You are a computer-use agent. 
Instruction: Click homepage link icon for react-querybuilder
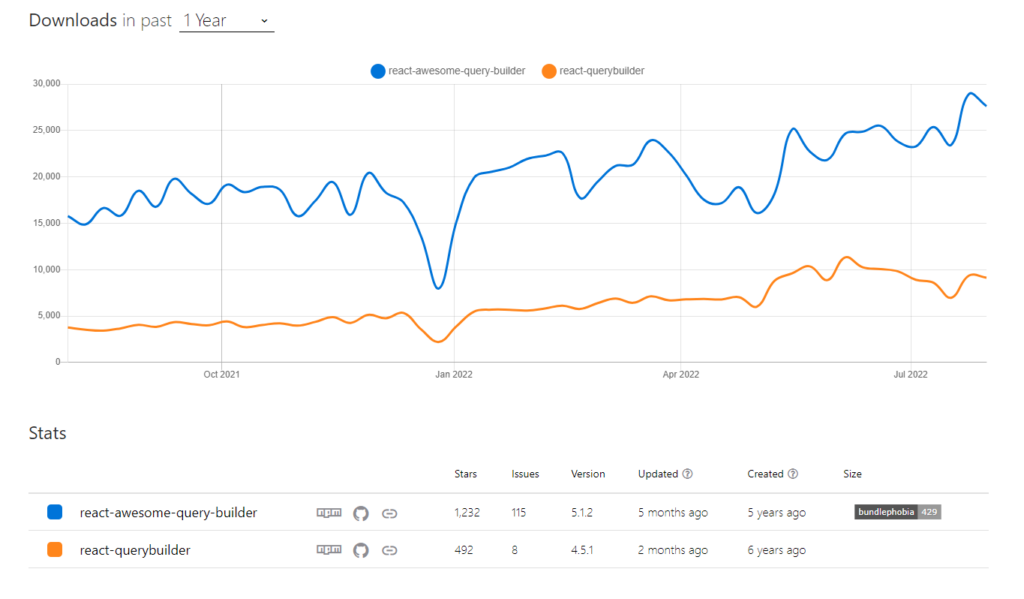click(x=390, y=550)
